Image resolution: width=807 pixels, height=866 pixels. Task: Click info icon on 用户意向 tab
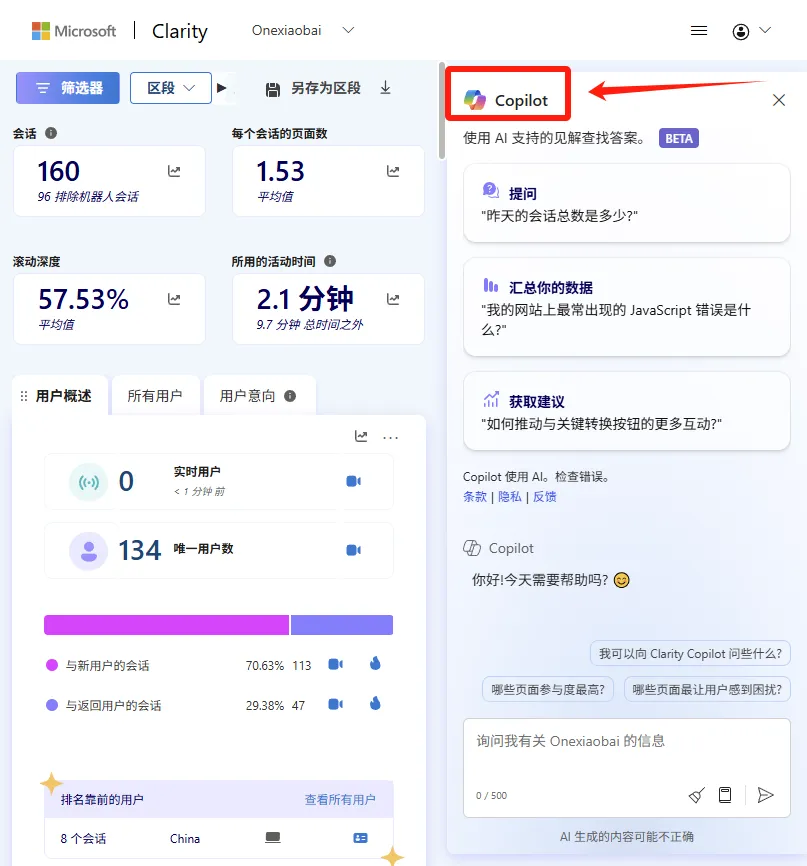289,395
